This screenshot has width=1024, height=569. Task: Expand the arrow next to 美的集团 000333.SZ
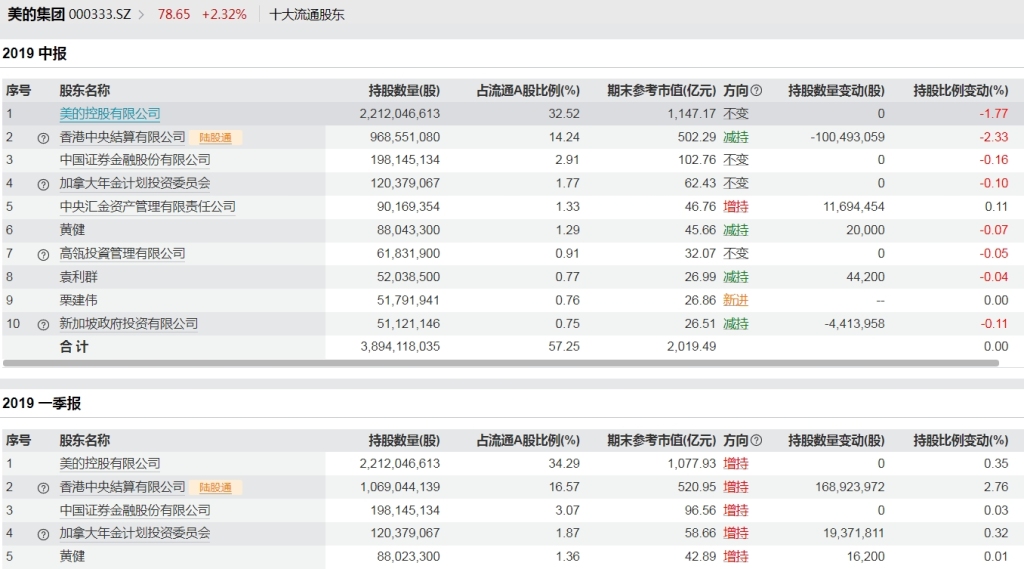[x=141, y=14]
